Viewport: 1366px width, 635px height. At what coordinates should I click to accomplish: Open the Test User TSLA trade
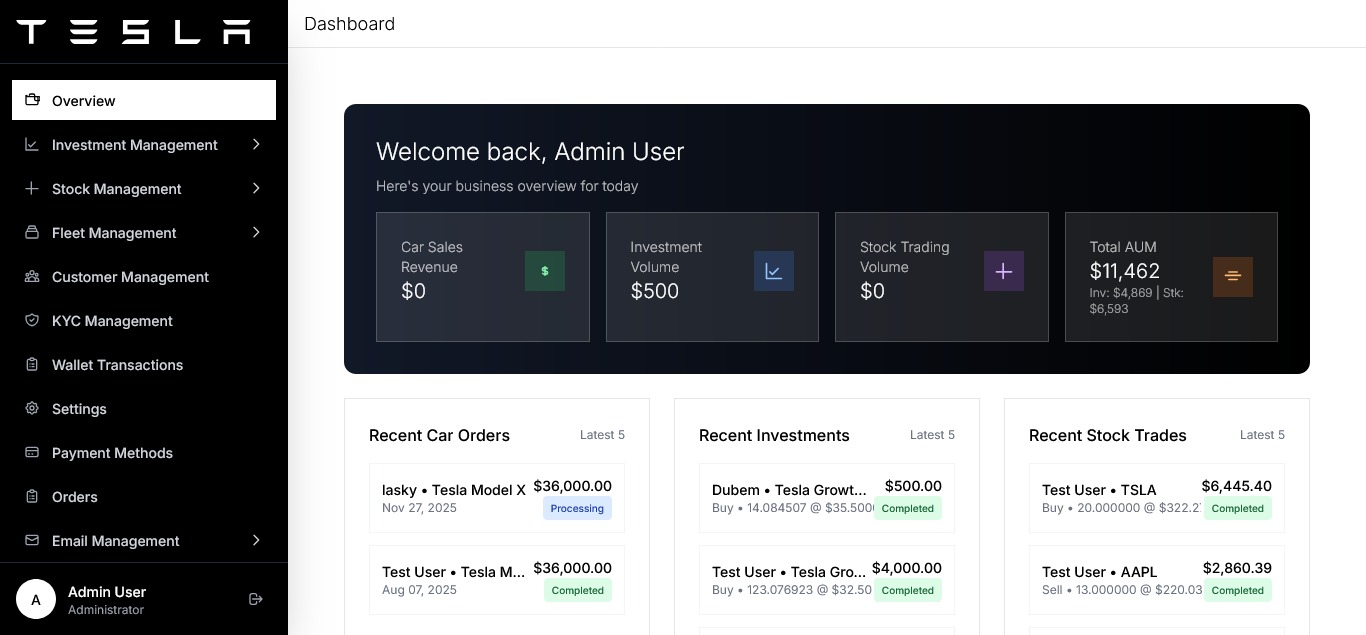point(1157,498)
